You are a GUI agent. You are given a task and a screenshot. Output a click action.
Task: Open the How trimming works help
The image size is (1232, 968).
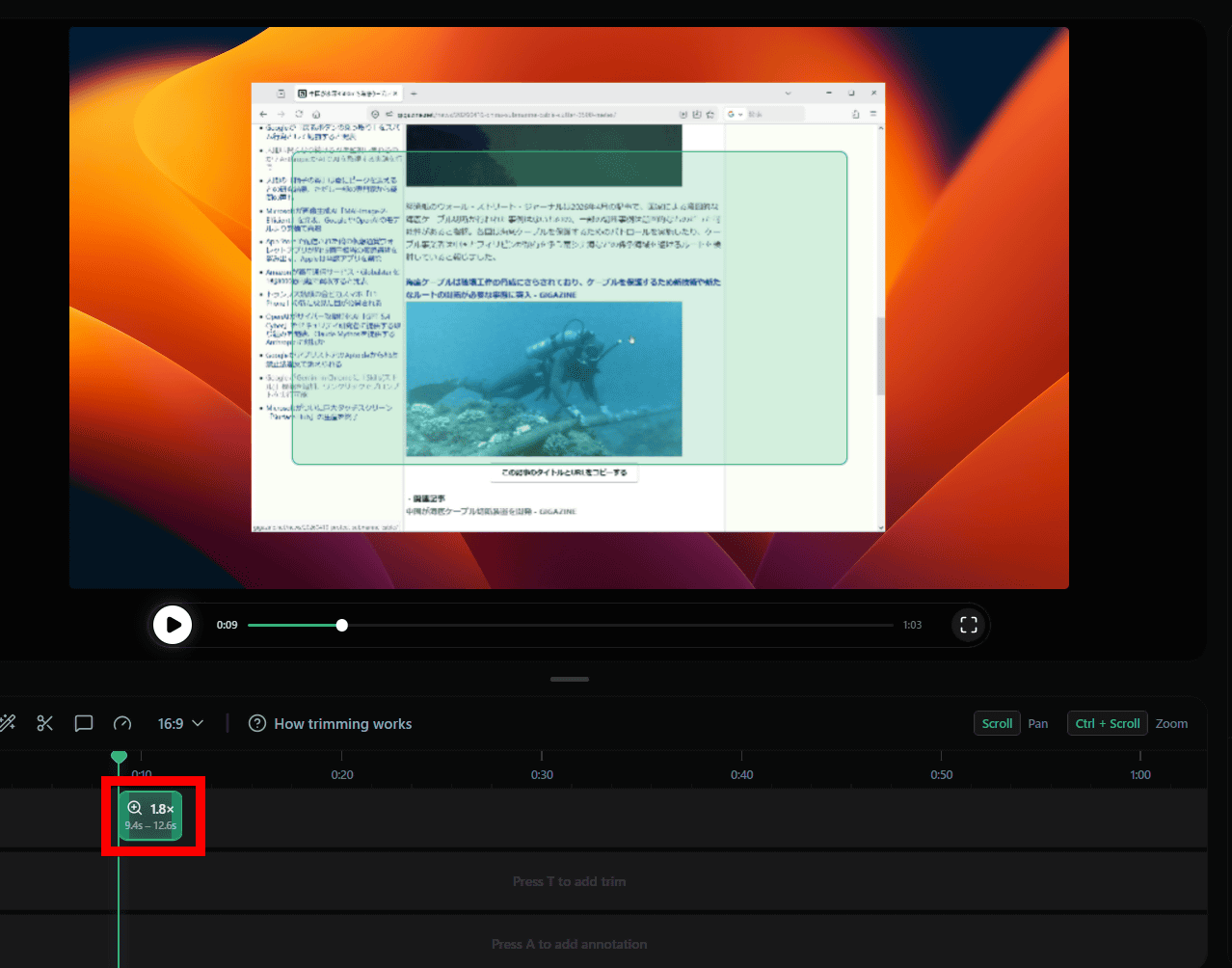pyautogui.click(x=331, y=723)
